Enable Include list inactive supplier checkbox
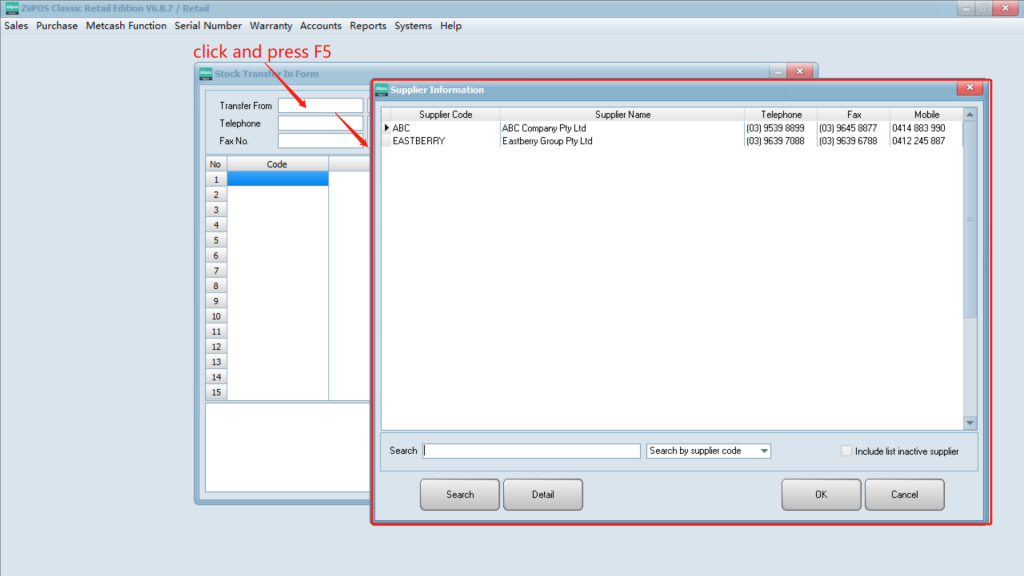The width and height of the screenshot is (1024, 576). (x=847, y=451)
